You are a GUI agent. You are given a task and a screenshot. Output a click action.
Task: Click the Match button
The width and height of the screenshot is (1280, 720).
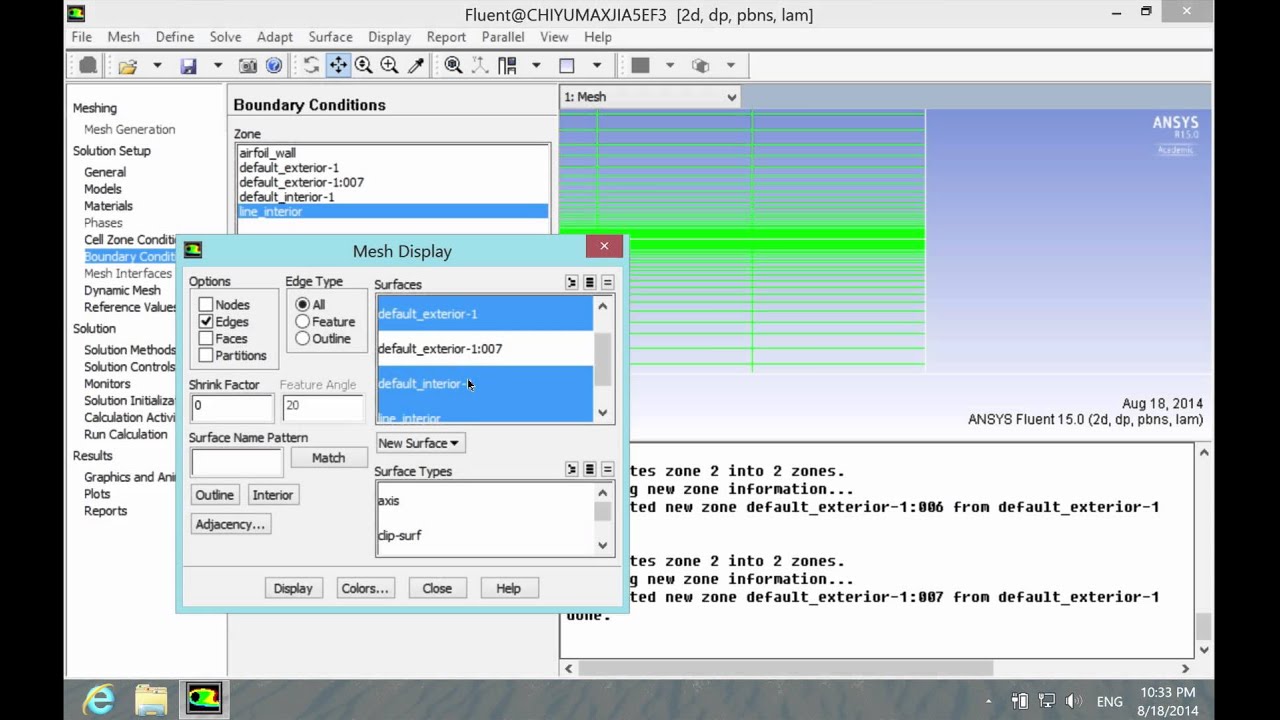(x=328, y=458)
